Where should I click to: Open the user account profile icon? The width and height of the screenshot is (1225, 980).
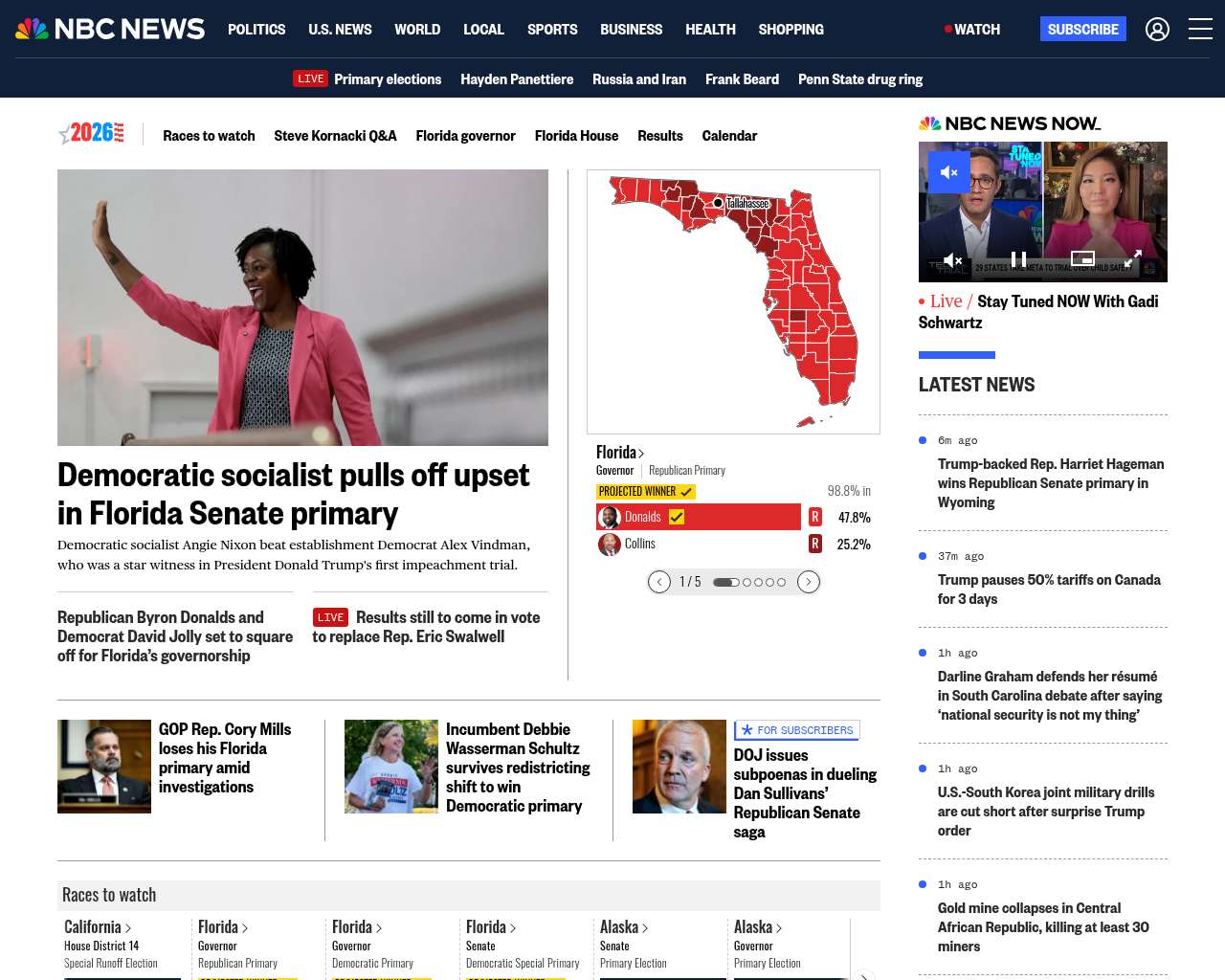(x=1157, y=30)
